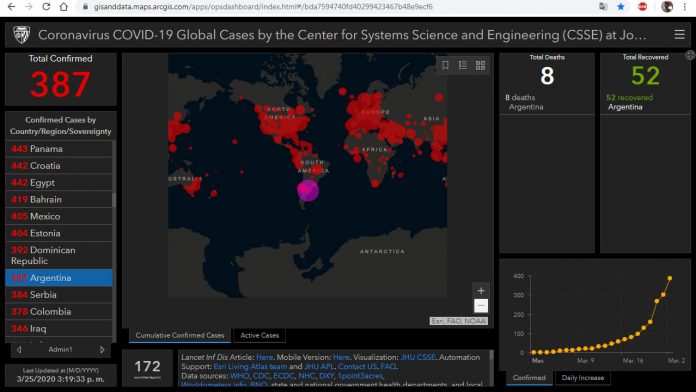Select Croatia in the country list
696x392 pixels.
59,166
